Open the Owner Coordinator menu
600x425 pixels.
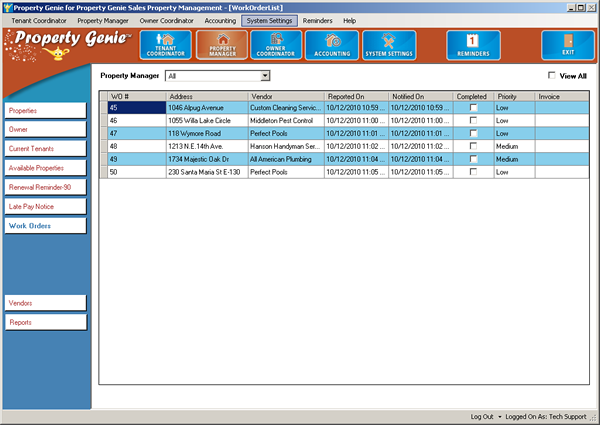pos(166,21)
